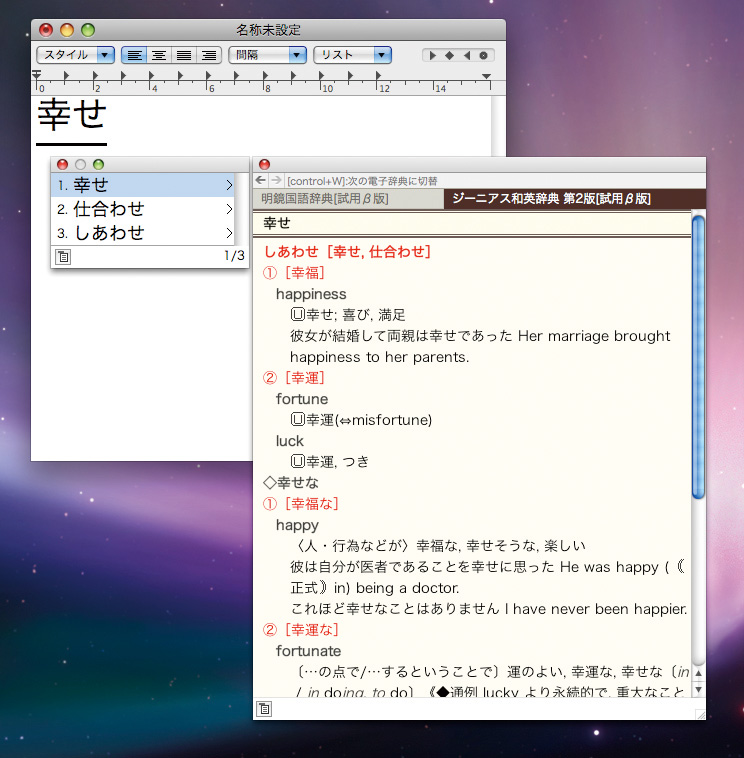
Task: Expand the chevron beside candidate 仕合わせ
Action: [x=229, y=209]
